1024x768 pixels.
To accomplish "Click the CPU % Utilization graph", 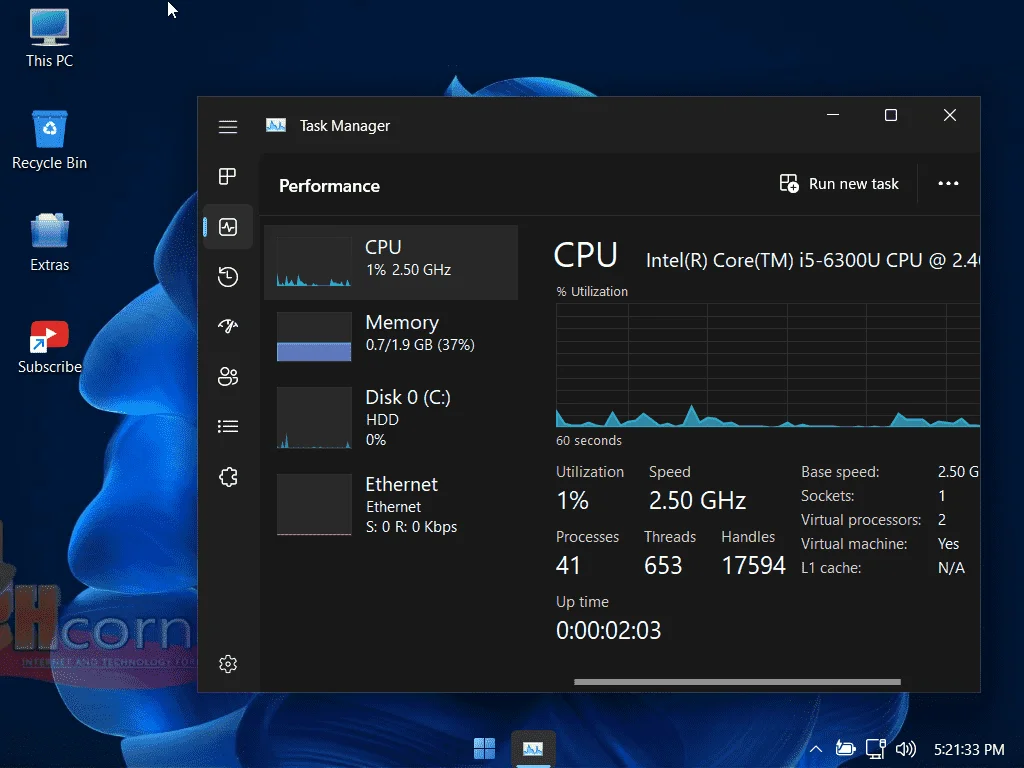I will click(767, 366).
